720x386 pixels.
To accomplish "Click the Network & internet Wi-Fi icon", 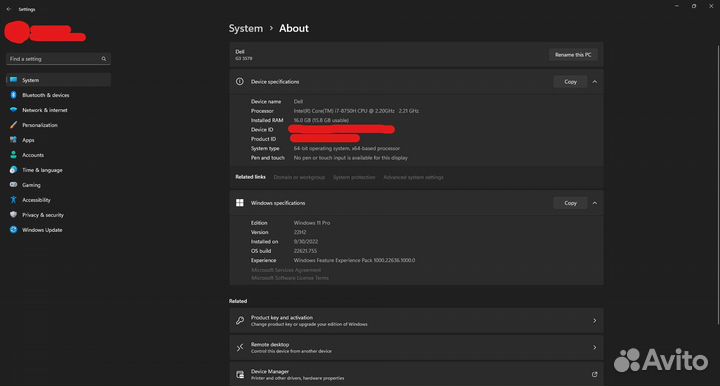I will tap(13, 110).
